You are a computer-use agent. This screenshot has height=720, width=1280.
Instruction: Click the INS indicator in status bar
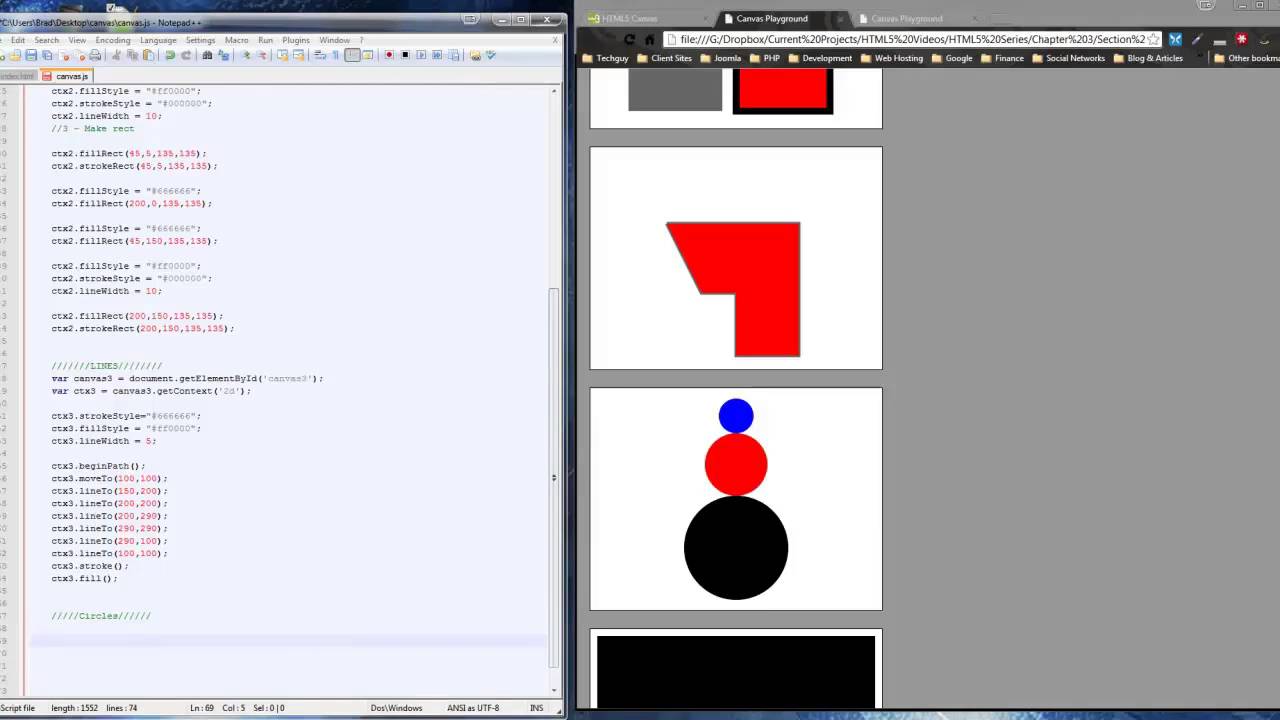coord(536,708)
